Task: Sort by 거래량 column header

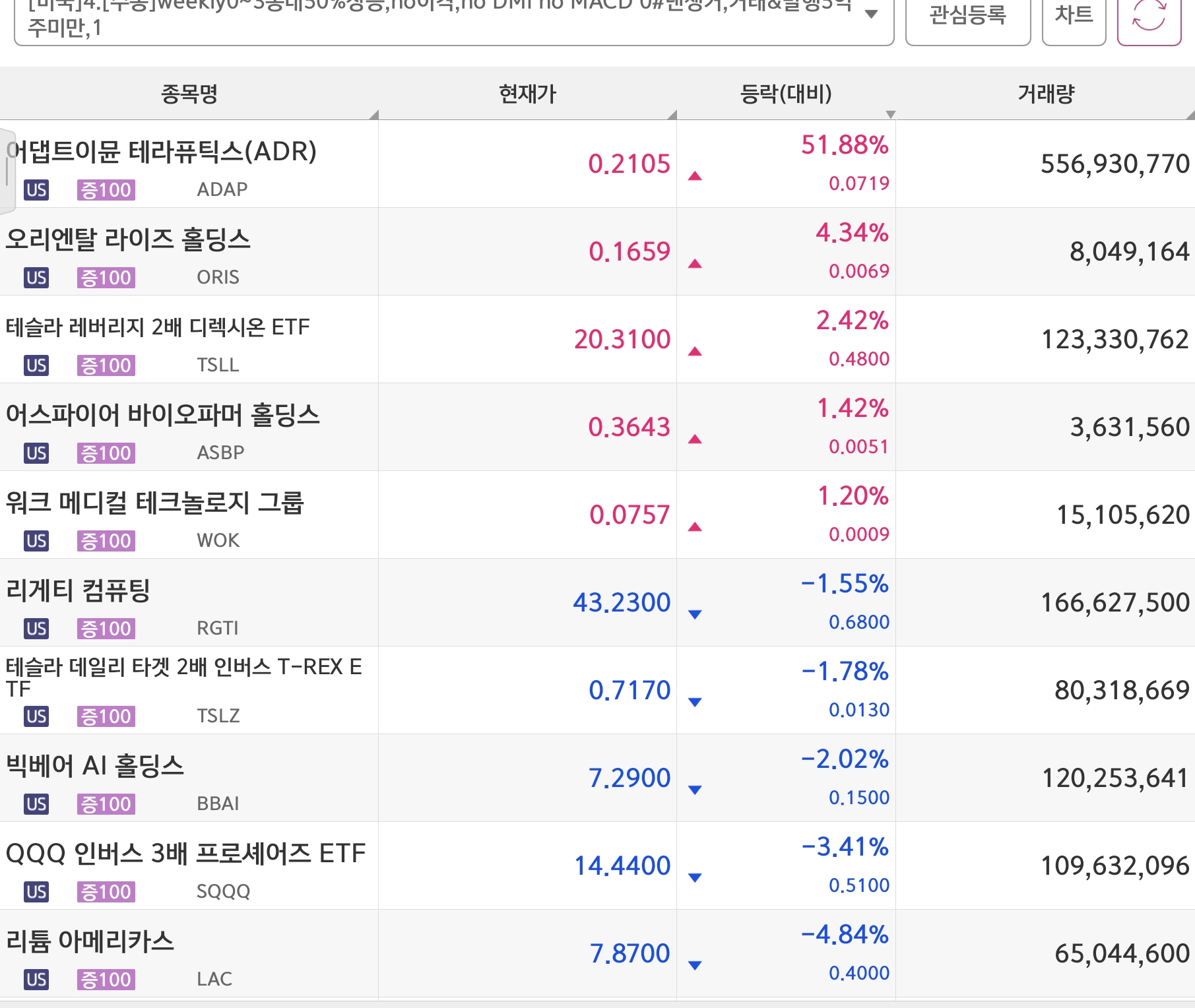Action: 1046,94
